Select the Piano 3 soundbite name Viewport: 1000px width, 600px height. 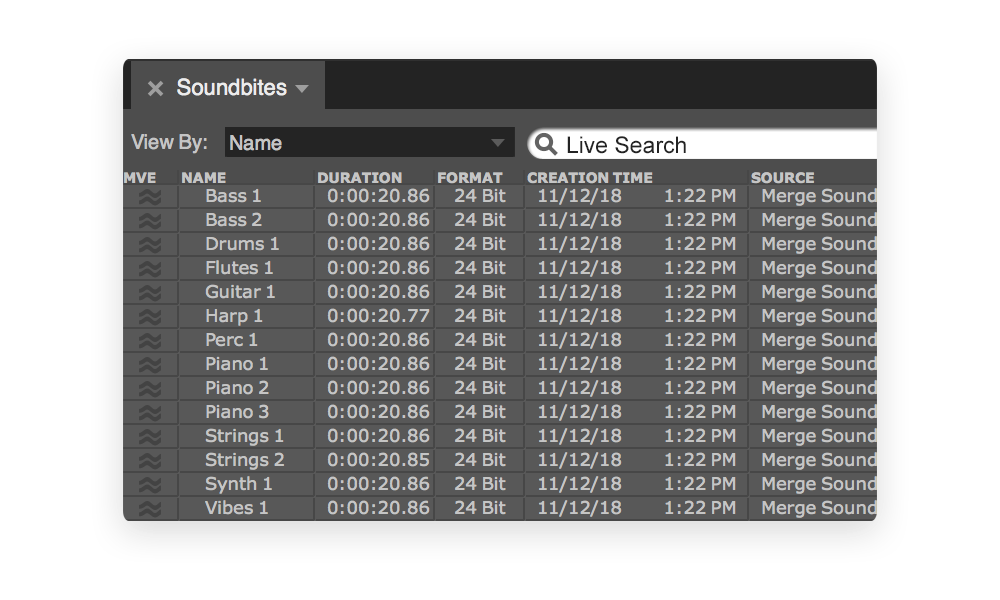(x=237, y=412)
